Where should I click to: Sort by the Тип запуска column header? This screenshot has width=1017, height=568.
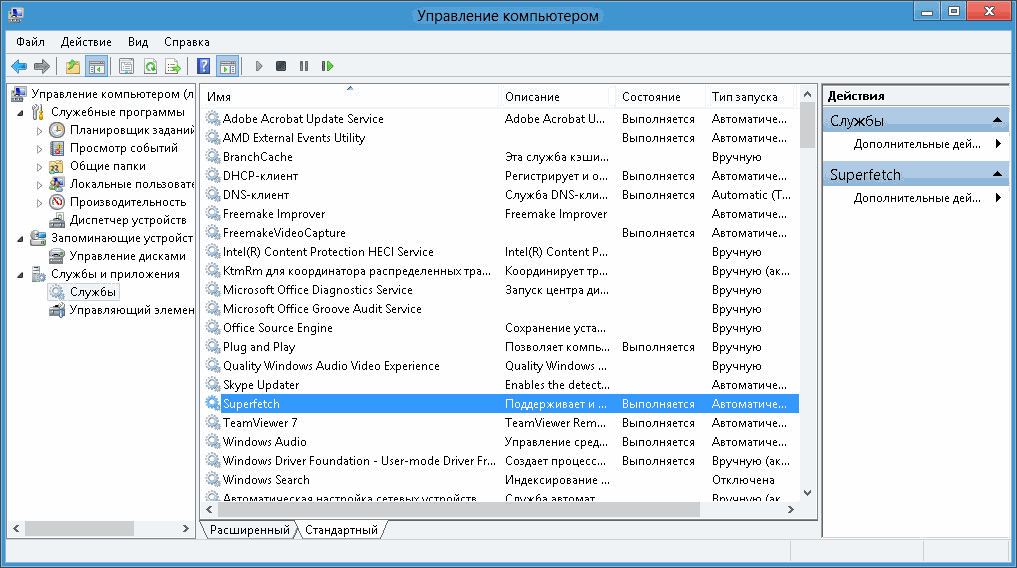pyautogui.click(x=749, y=97)
